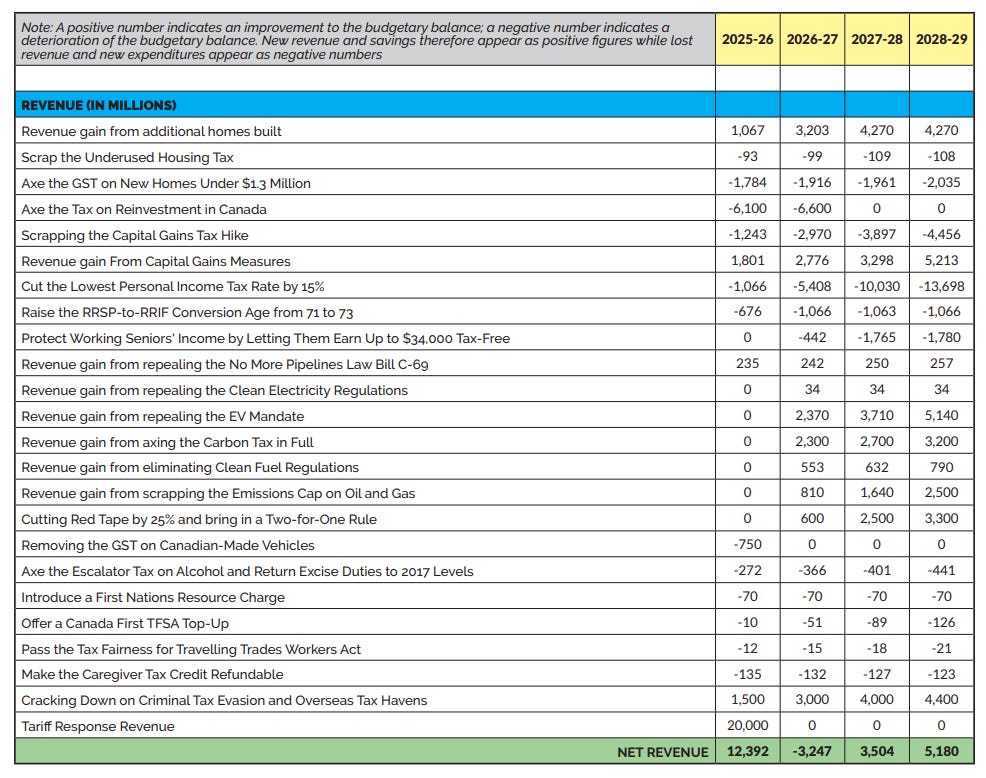Select the -676 RRSP-to-RRIF value
Screen dimensions: 986x778
[747, 311]
